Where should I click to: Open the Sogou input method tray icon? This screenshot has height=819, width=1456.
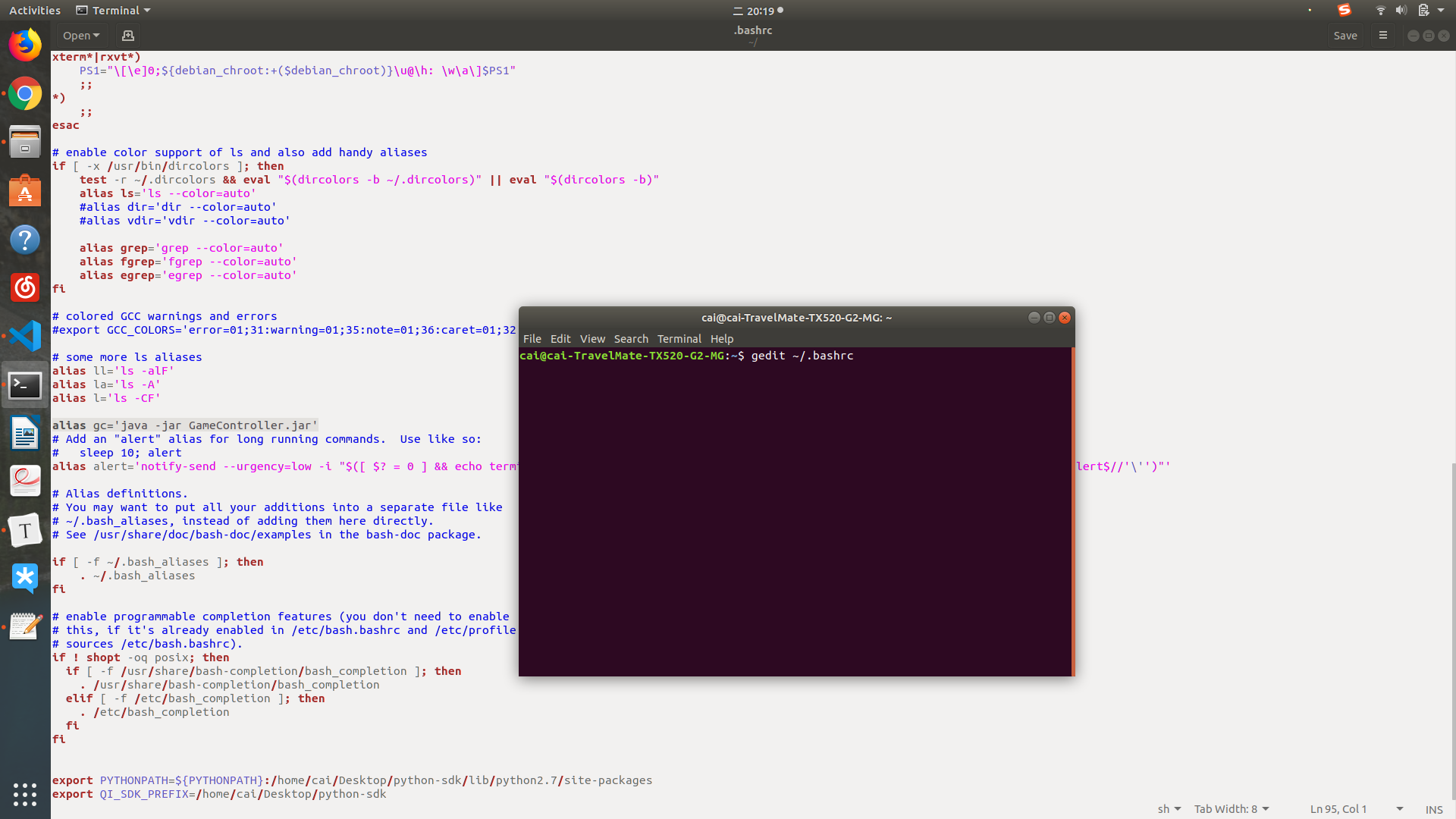1344,11
